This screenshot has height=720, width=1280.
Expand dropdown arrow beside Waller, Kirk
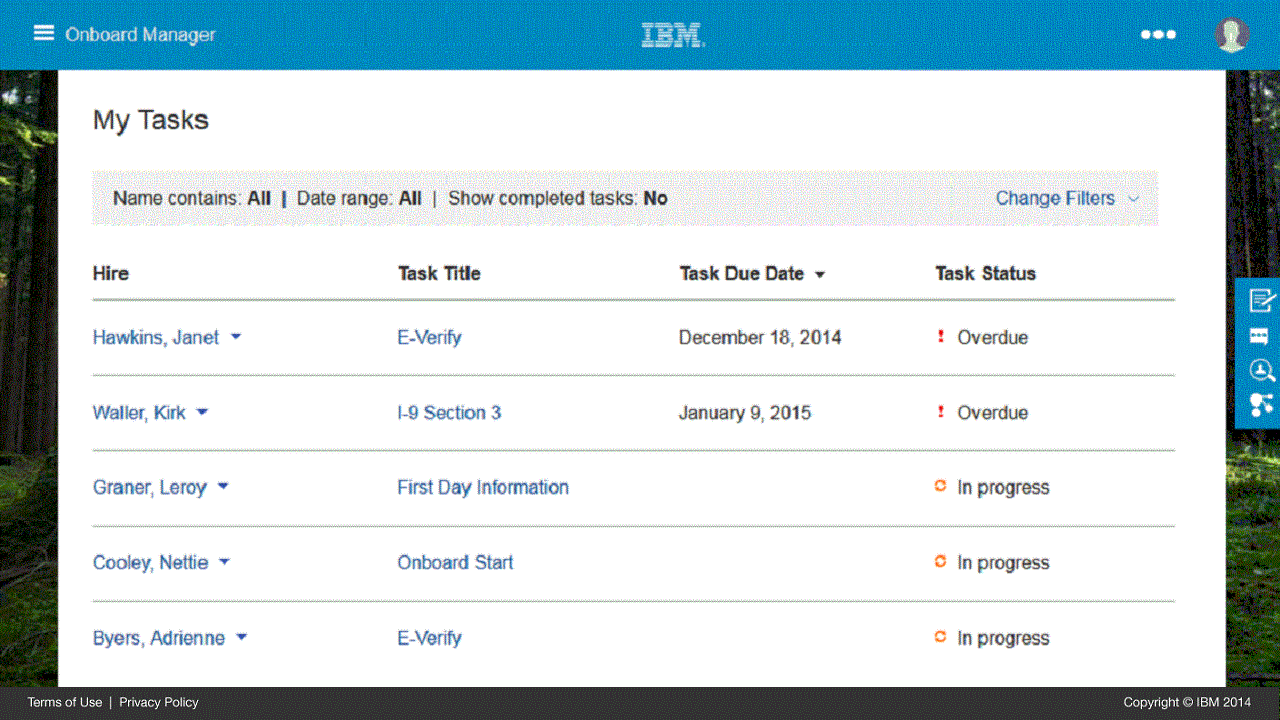point(202,412)
